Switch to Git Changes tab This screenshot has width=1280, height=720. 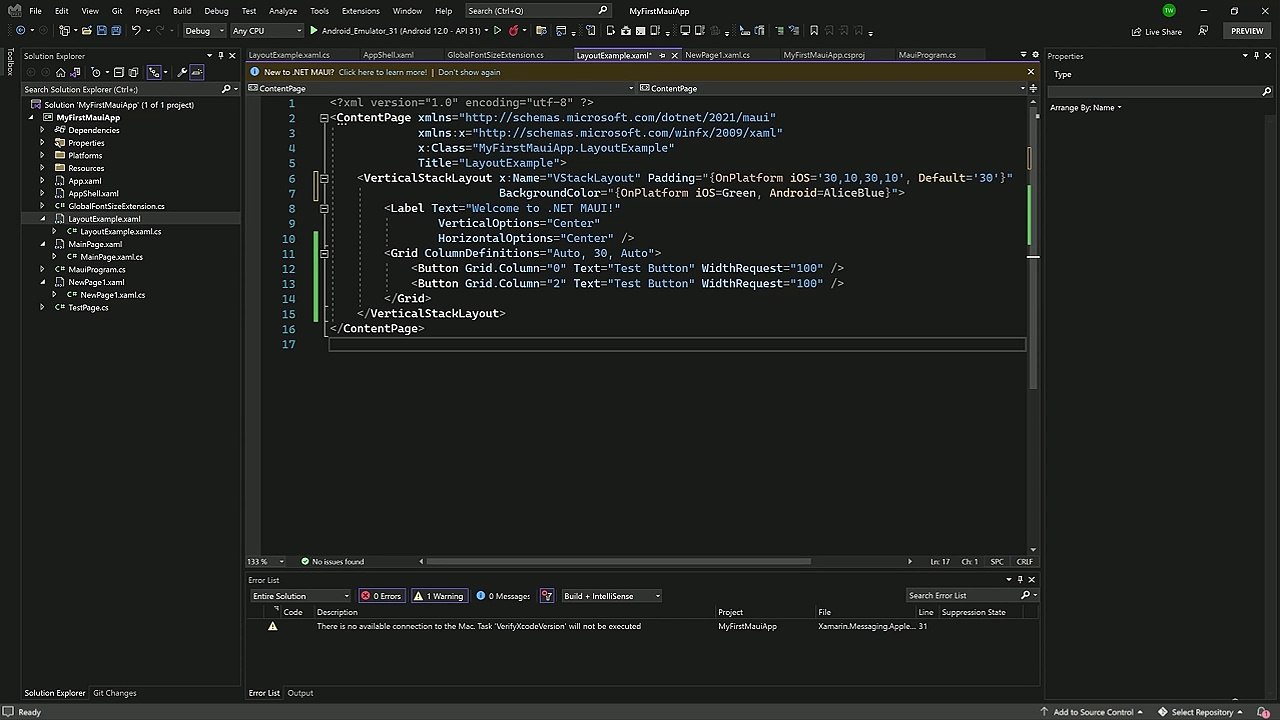point(115,693)
